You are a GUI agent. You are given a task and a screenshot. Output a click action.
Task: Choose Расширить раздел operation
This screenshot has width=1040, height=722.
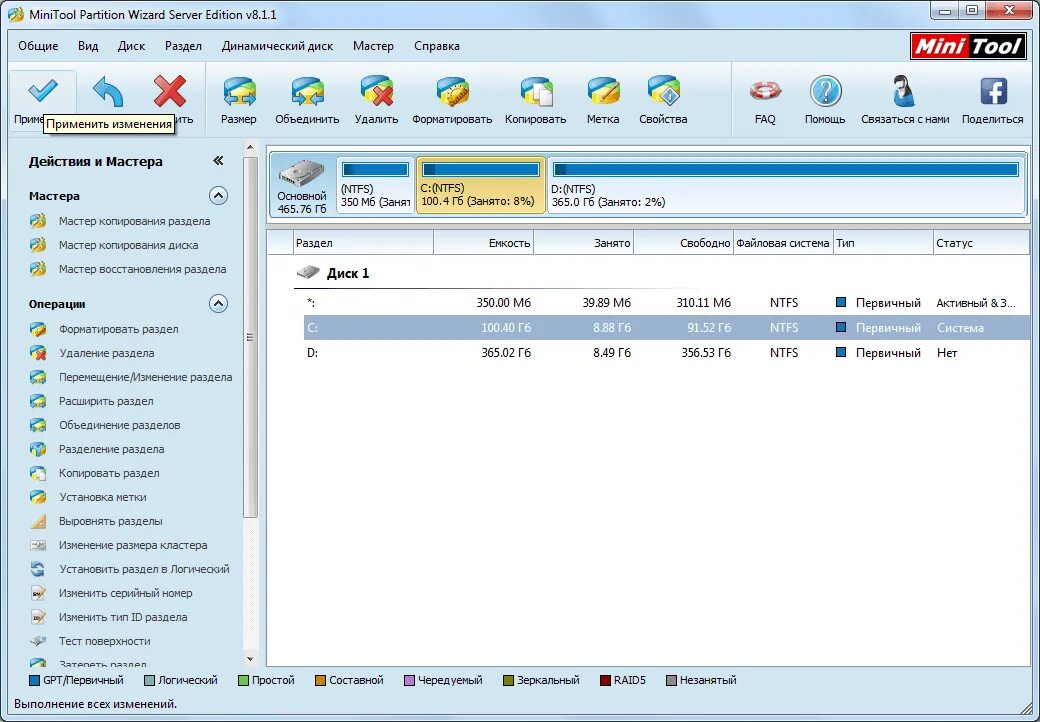[x=106, y=401]
